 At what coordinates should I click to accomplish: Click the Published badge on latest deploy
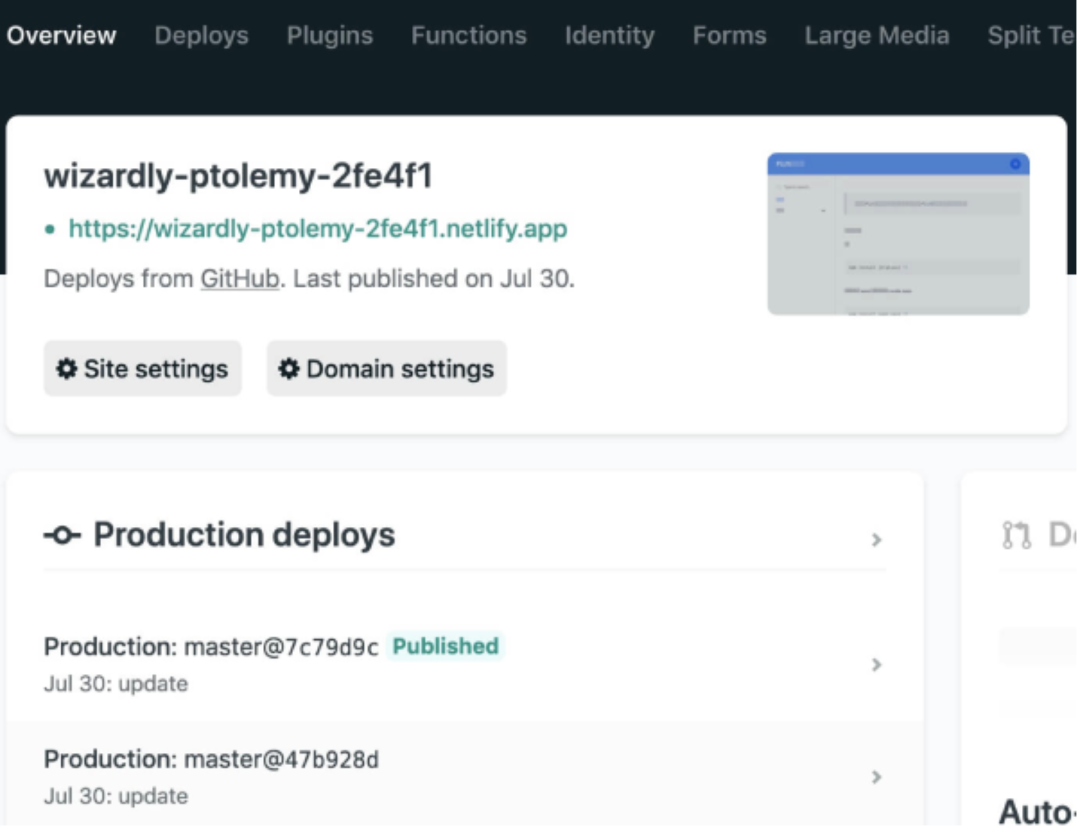pyautogui.click(x=445, y=646)
